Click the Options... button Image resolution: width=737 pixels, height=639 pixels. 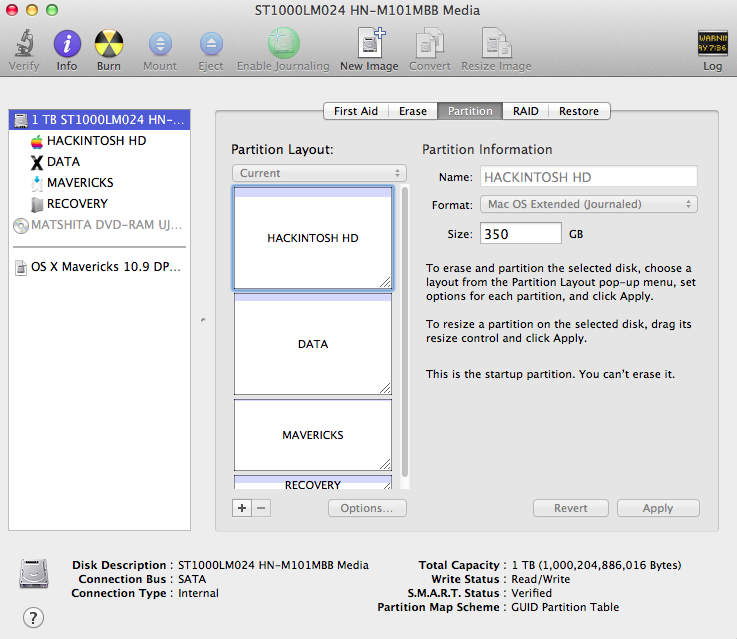tap(367, 508)
